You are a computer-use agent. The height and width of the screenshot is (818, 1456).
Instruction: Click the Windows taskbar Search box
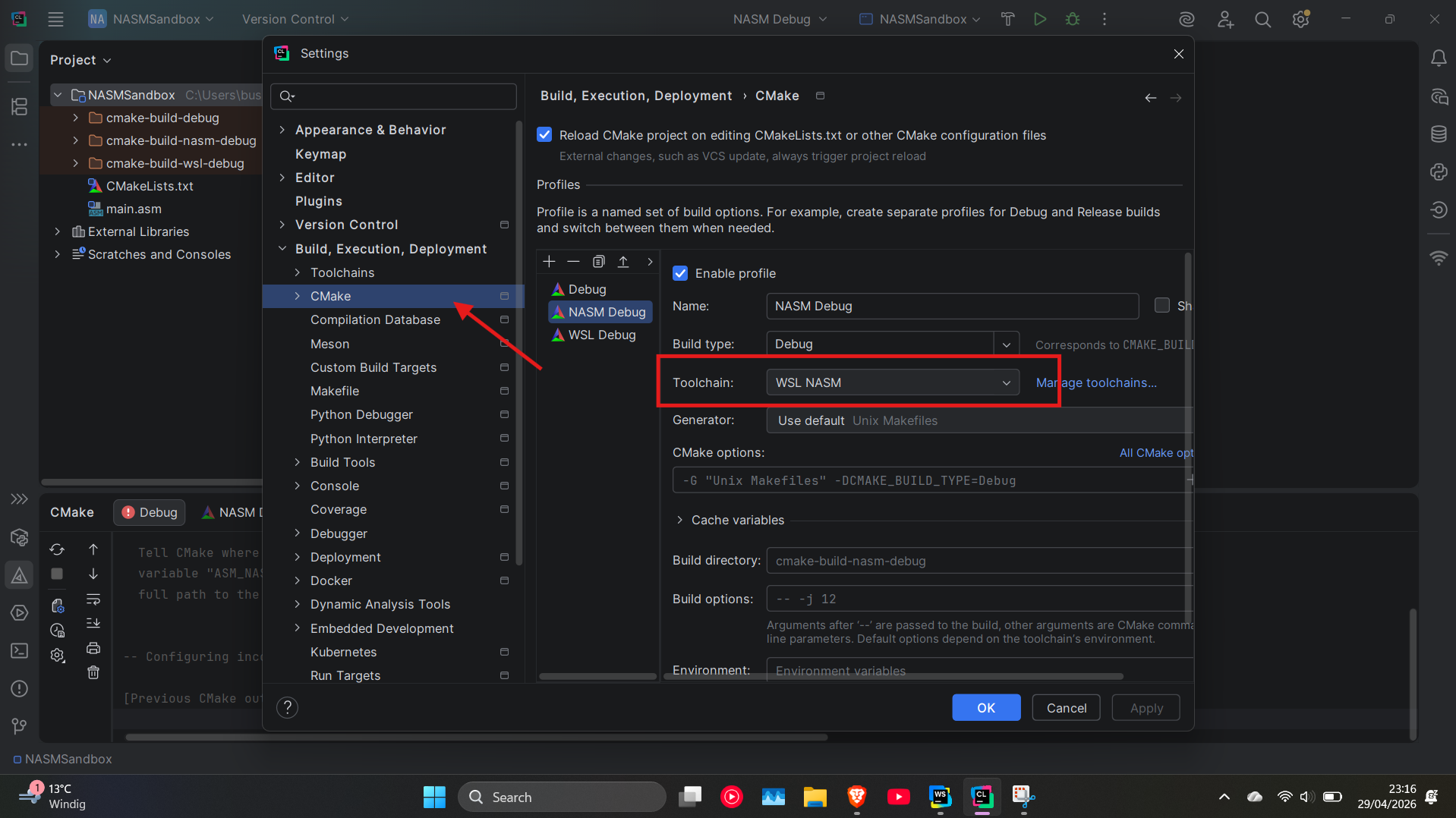point(562,797)
